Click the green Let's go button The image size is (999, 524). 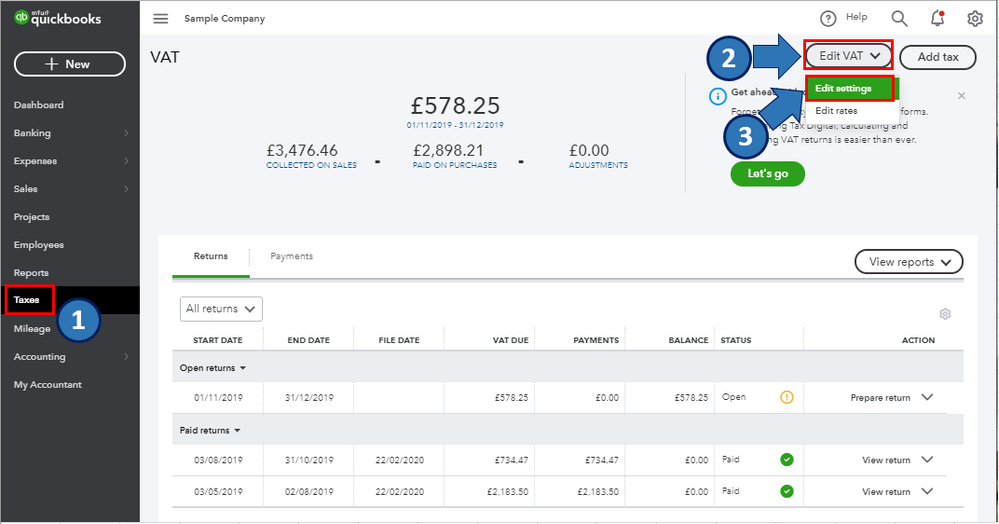pos(768,173)
